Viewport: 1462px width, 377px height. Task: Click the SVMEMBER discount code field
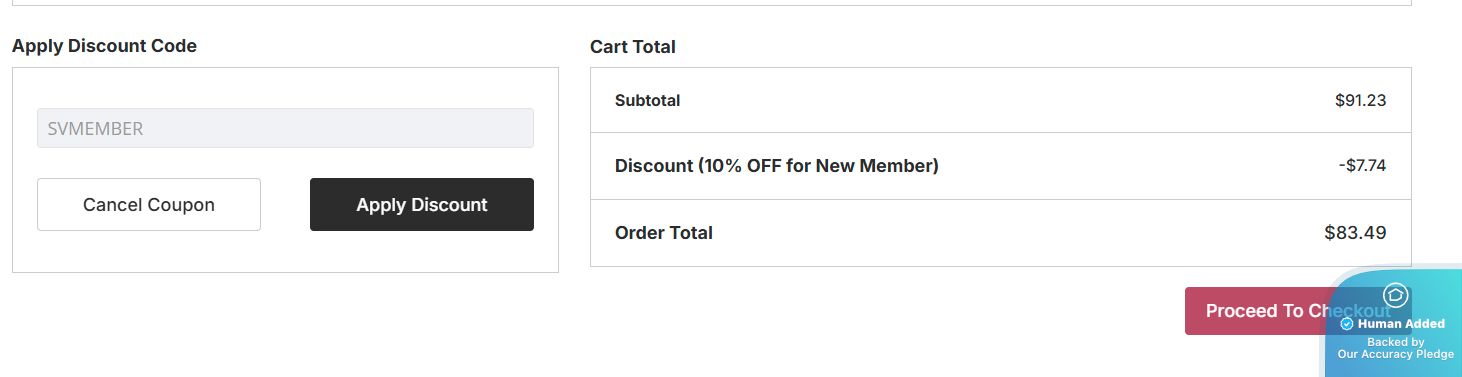285,128
